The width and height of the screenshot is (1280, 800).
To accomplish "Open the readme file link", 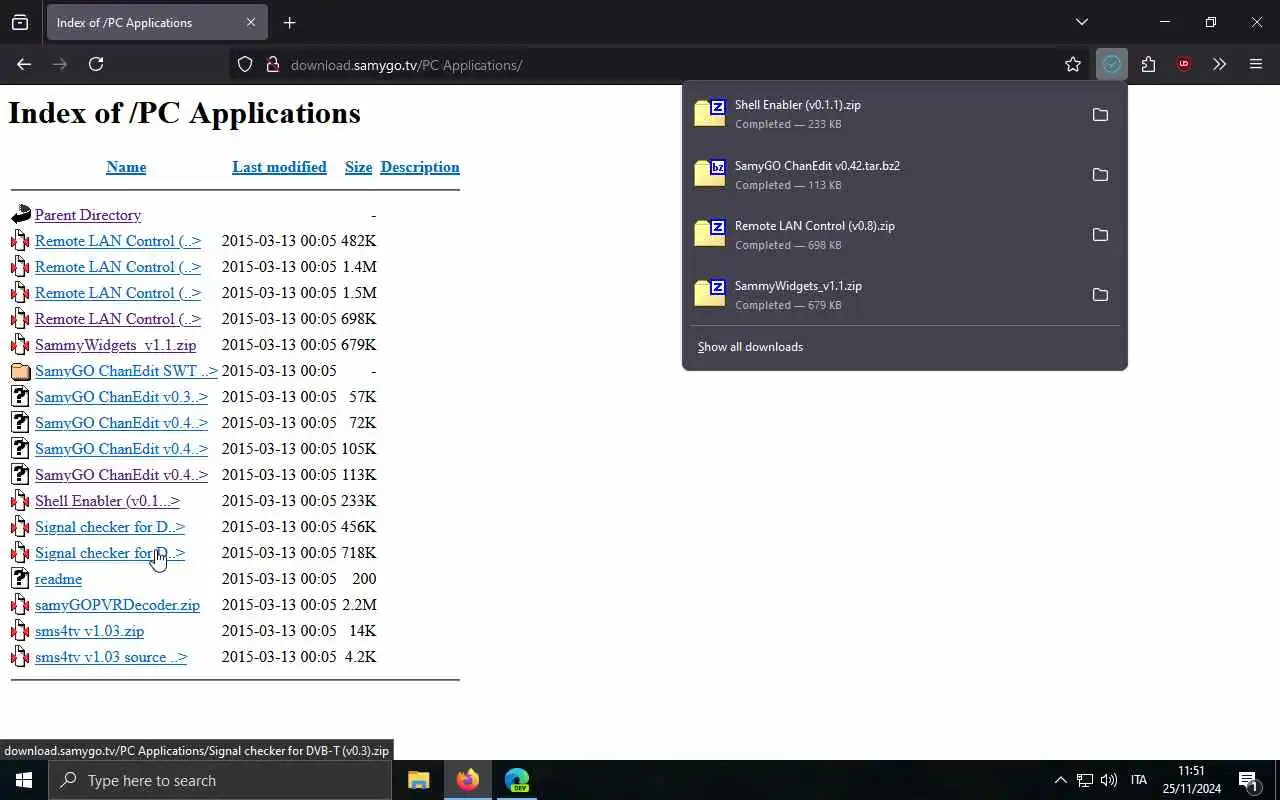I will tap(58, 579).
